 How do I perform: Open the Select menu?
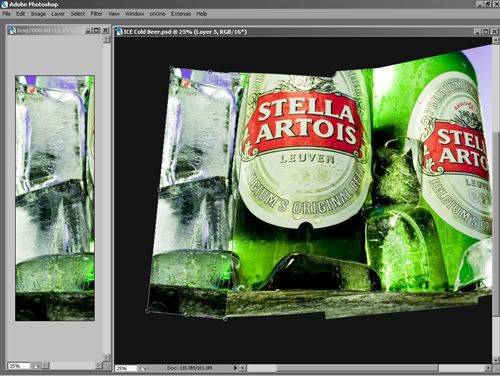click(x=78, y=14)
